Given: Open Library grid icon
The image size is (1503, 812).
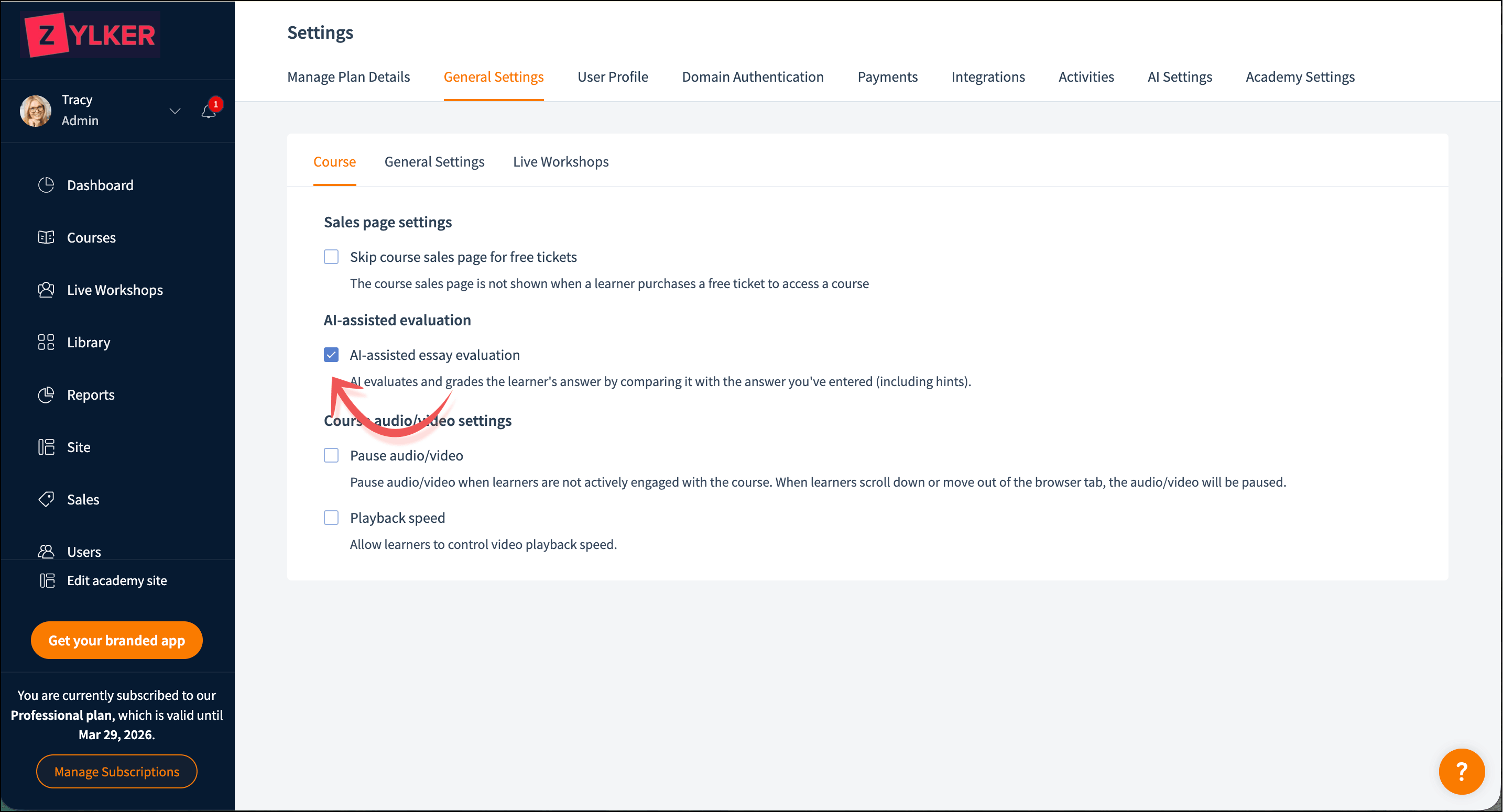Looking at the screenshot, I should [46, 343].
